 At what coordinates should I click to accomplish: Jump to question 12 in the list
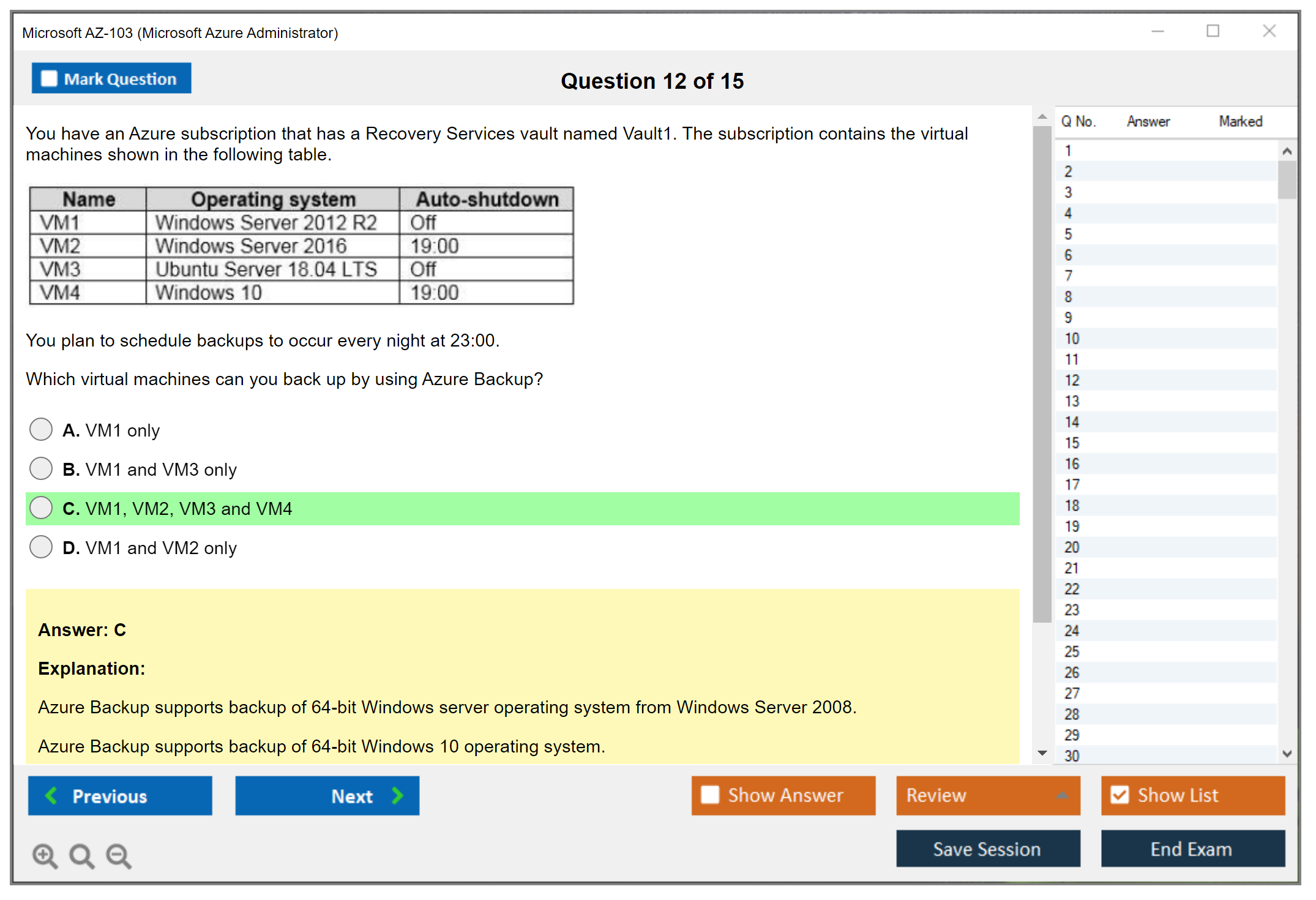(1072, 380)
